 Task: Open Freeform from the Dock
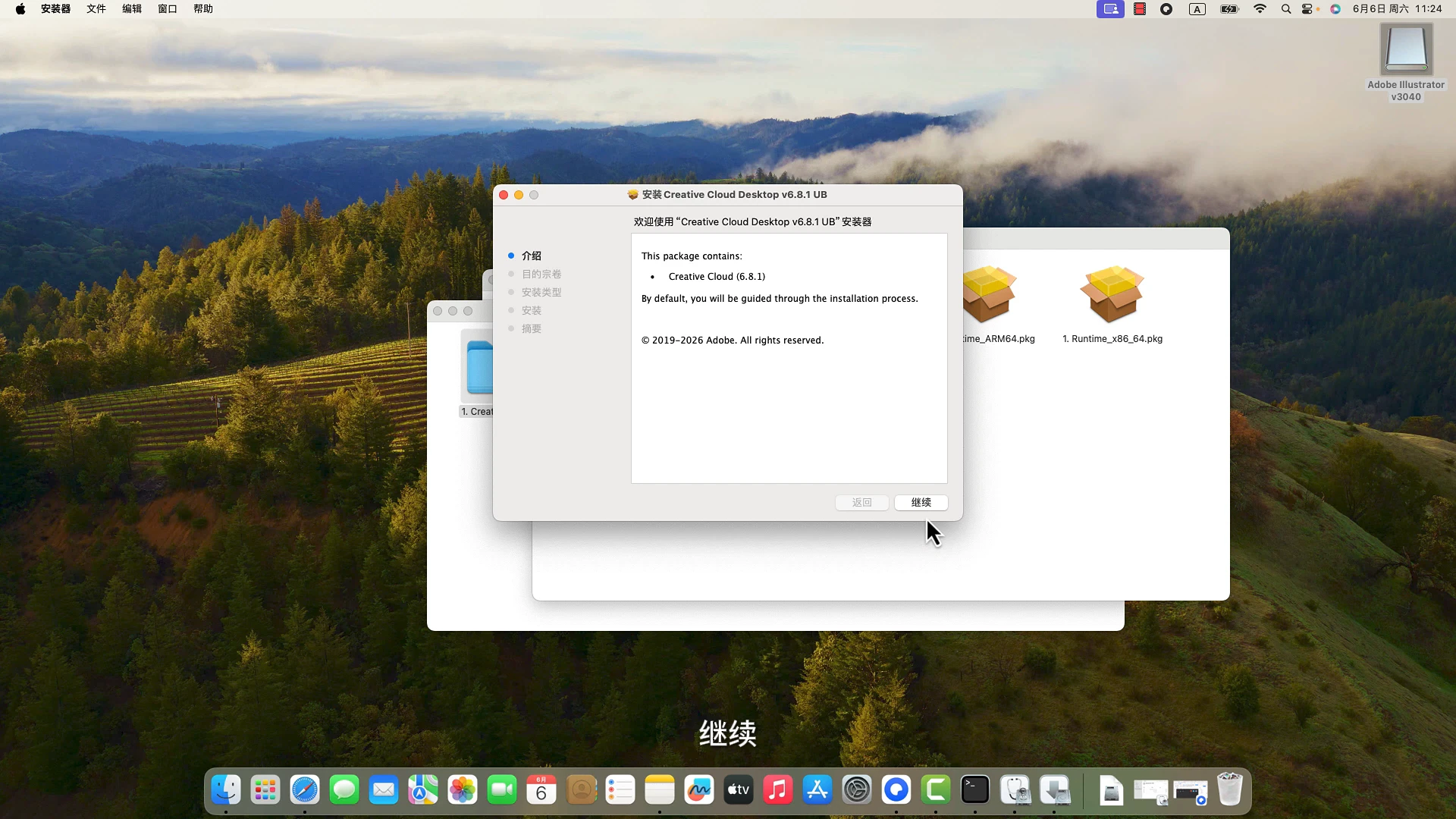(x=699, y=790)
